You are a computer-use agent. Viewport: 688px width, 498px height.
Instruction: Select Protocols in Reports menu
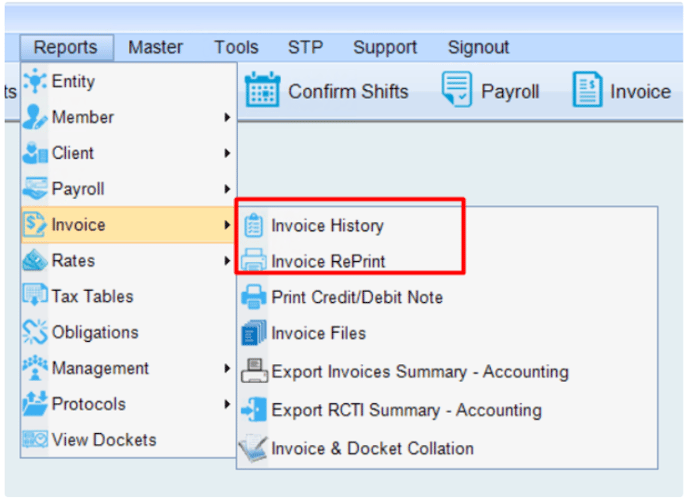[129, 404]
